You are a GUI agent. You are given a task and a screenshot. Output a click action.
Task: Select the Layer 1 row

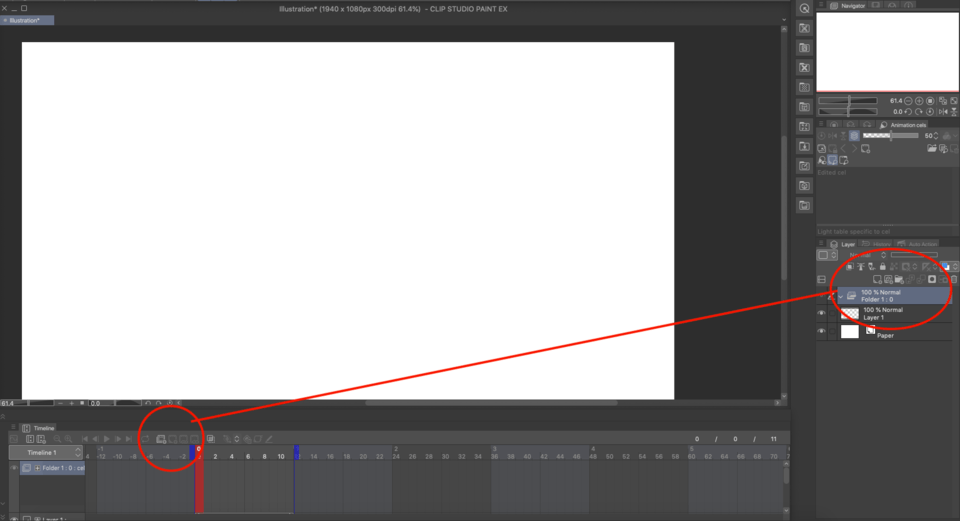tap(894, 313)
